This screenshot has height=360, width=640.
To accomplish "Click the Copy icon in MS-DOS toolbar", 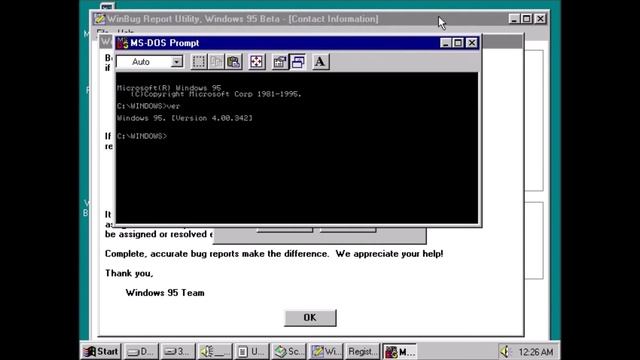I will [x=216, y=62].
